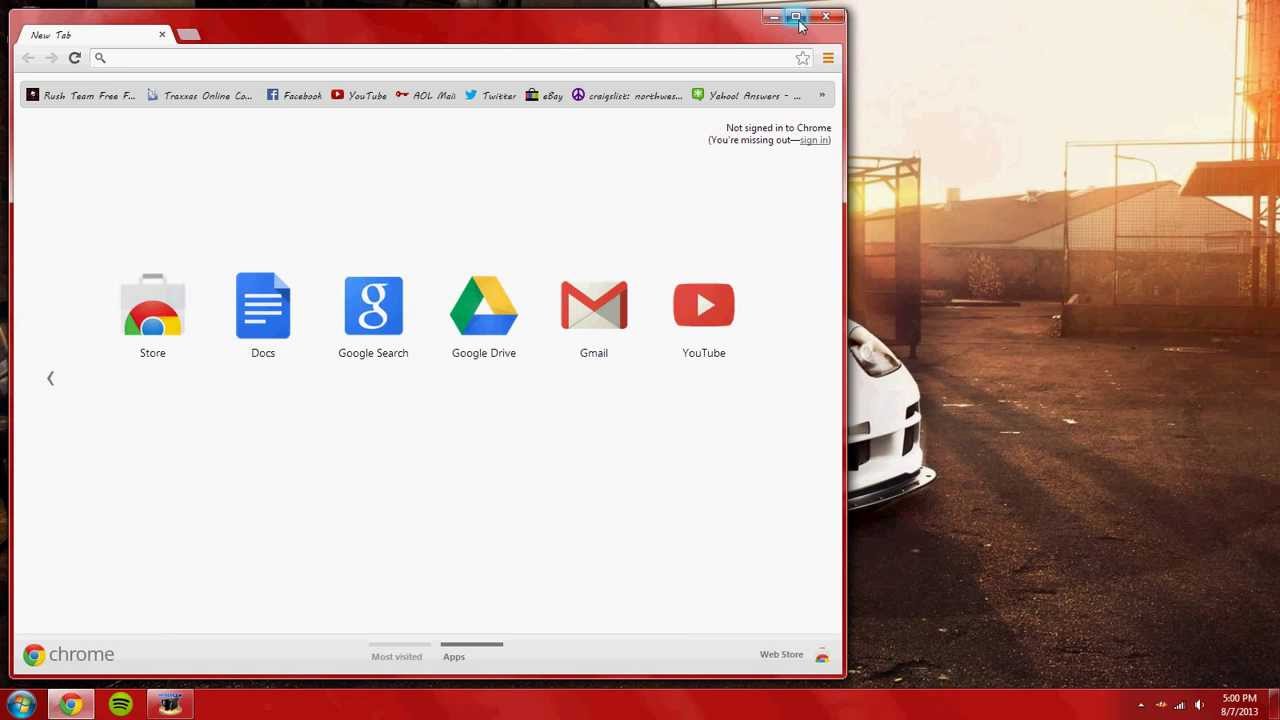Go to previous page with left chevron
1280x720 pixels.
(x=50, y=378)
